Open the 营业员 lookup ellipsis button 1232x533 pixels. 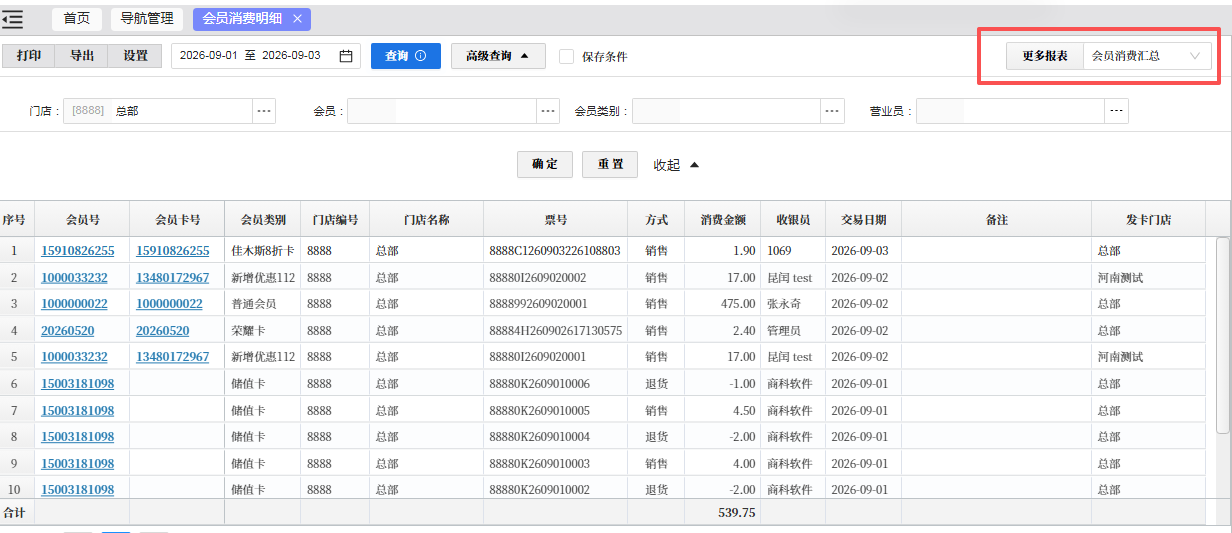1117,111
